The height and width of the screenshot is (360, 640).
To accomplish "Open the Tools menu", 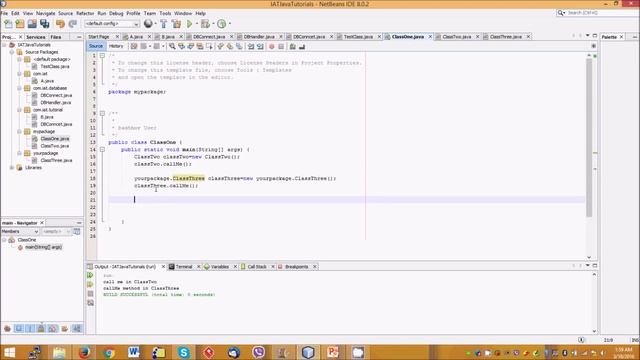I will [x=165, y=13].
